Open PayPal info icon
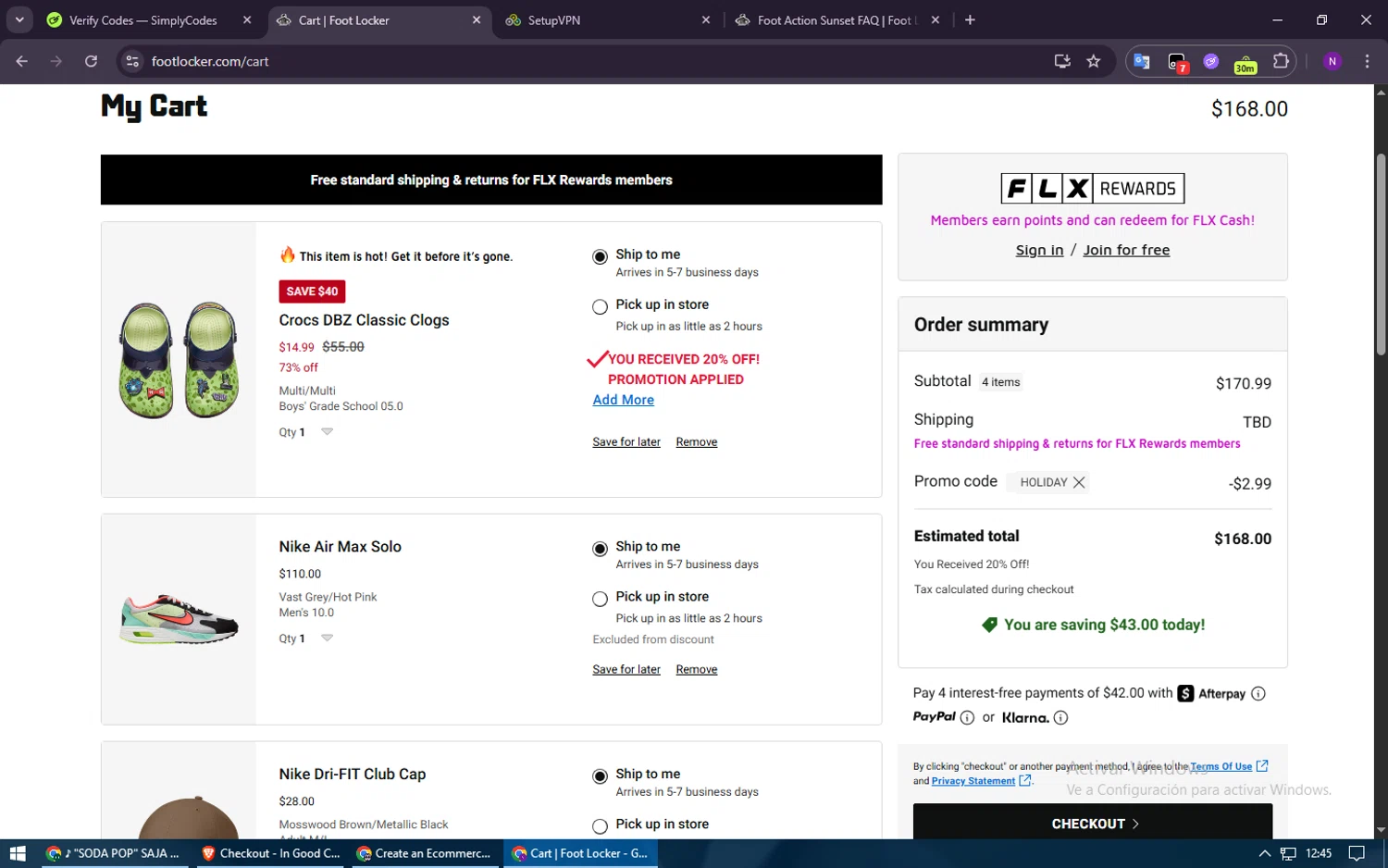Viewport: 1388px width, 868px height. pos(967,717)
